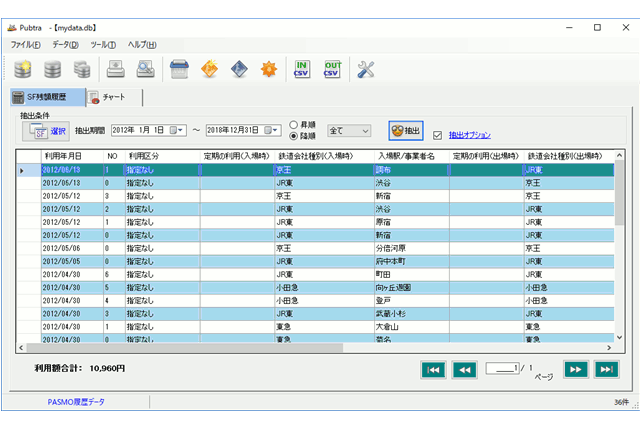640x435 pixels.
Task: Select the 昇順 ascending radio button
Action: (294, 124)
